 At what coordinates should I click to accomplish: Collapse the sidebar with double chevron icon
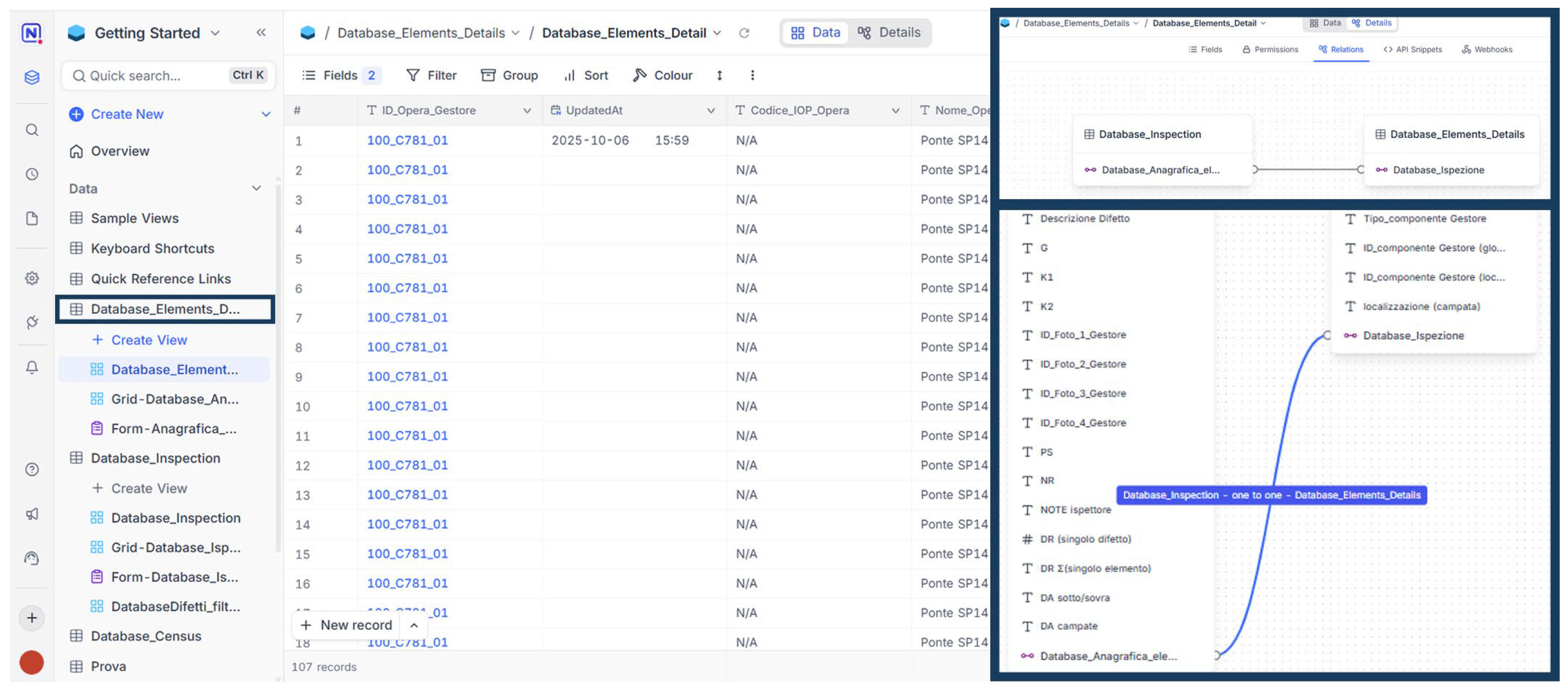click(261, 33)
